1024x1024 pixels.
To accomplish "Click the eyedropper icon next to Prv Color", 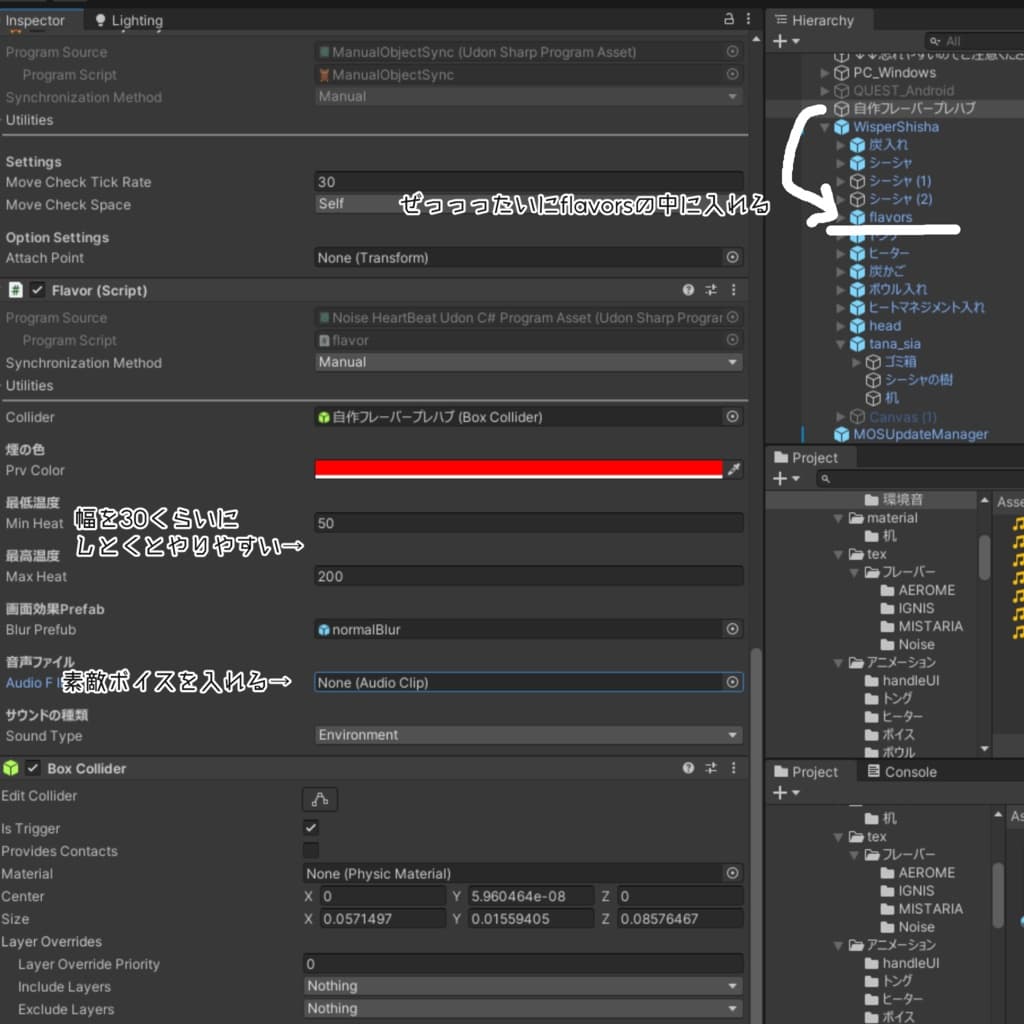I will 734,469.
